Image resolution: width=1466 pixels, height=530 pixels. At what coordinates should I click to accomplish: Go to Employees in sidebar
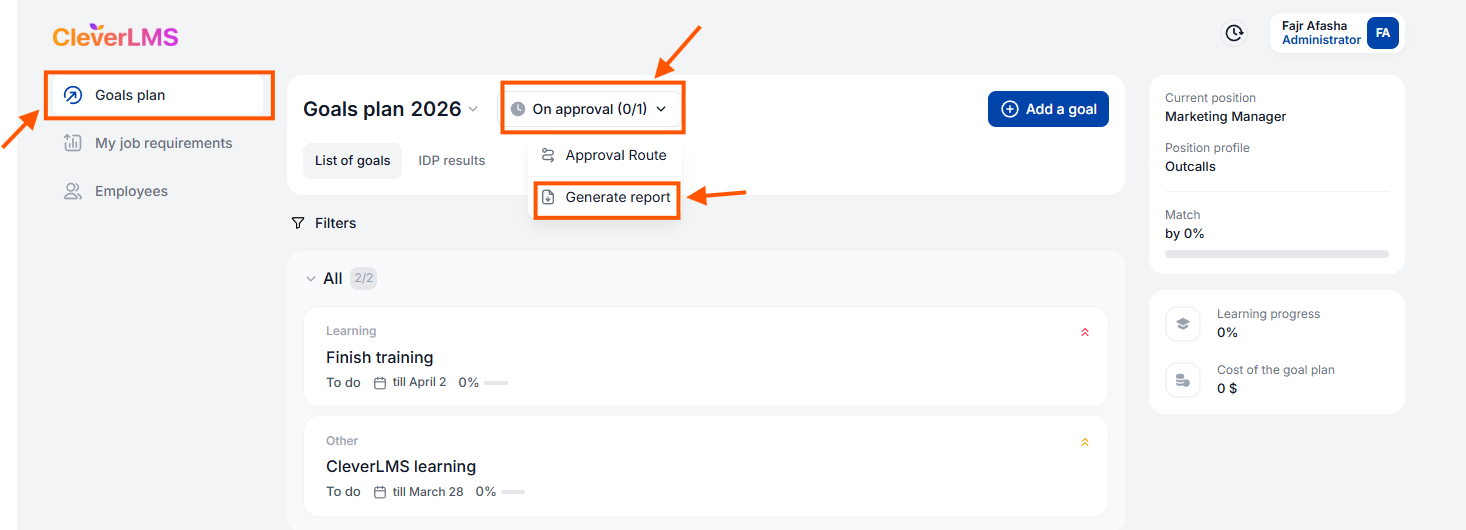(131, 191)
